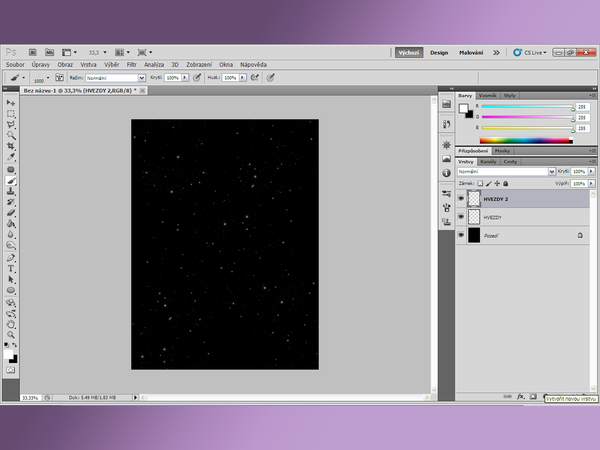
Task: Switch to the Kanály tab
Action: (488, 161)
